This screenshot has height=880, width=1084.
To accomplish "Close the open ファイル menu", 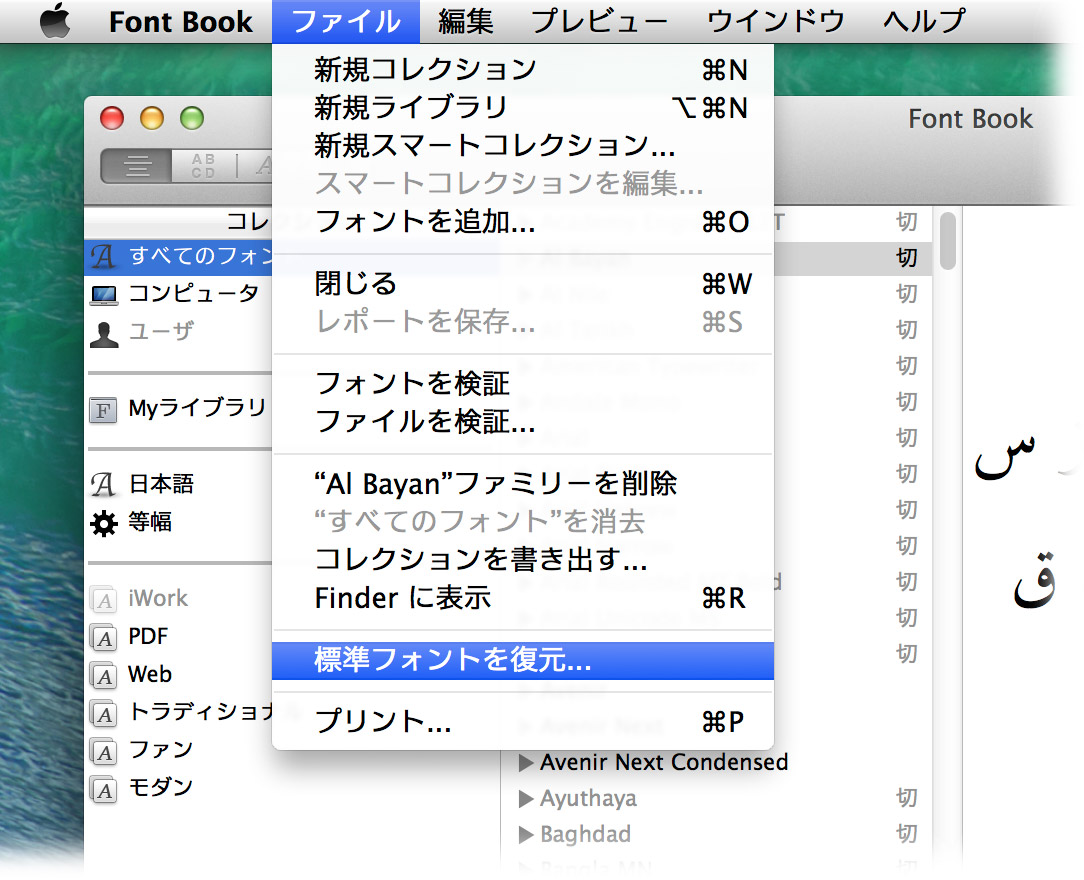I will click(x=346, y=21).
